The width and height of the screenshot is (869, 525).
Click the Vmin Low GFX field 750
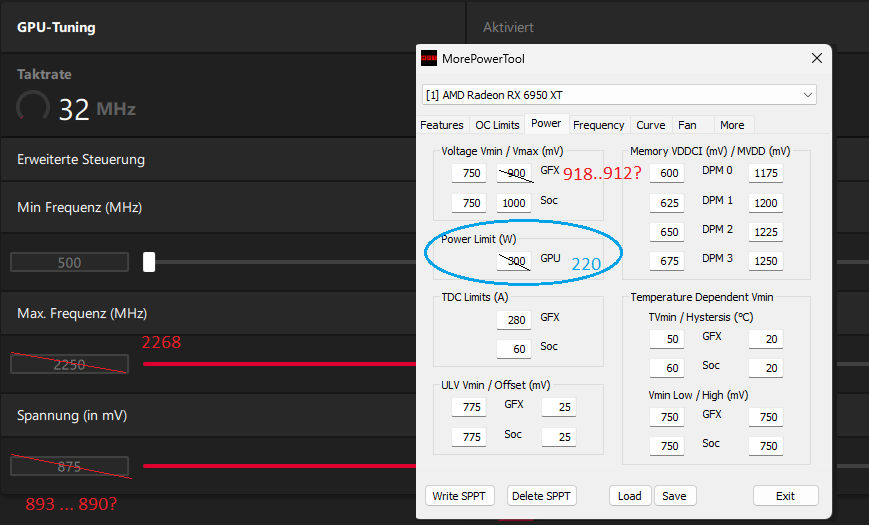click(667, 417)
